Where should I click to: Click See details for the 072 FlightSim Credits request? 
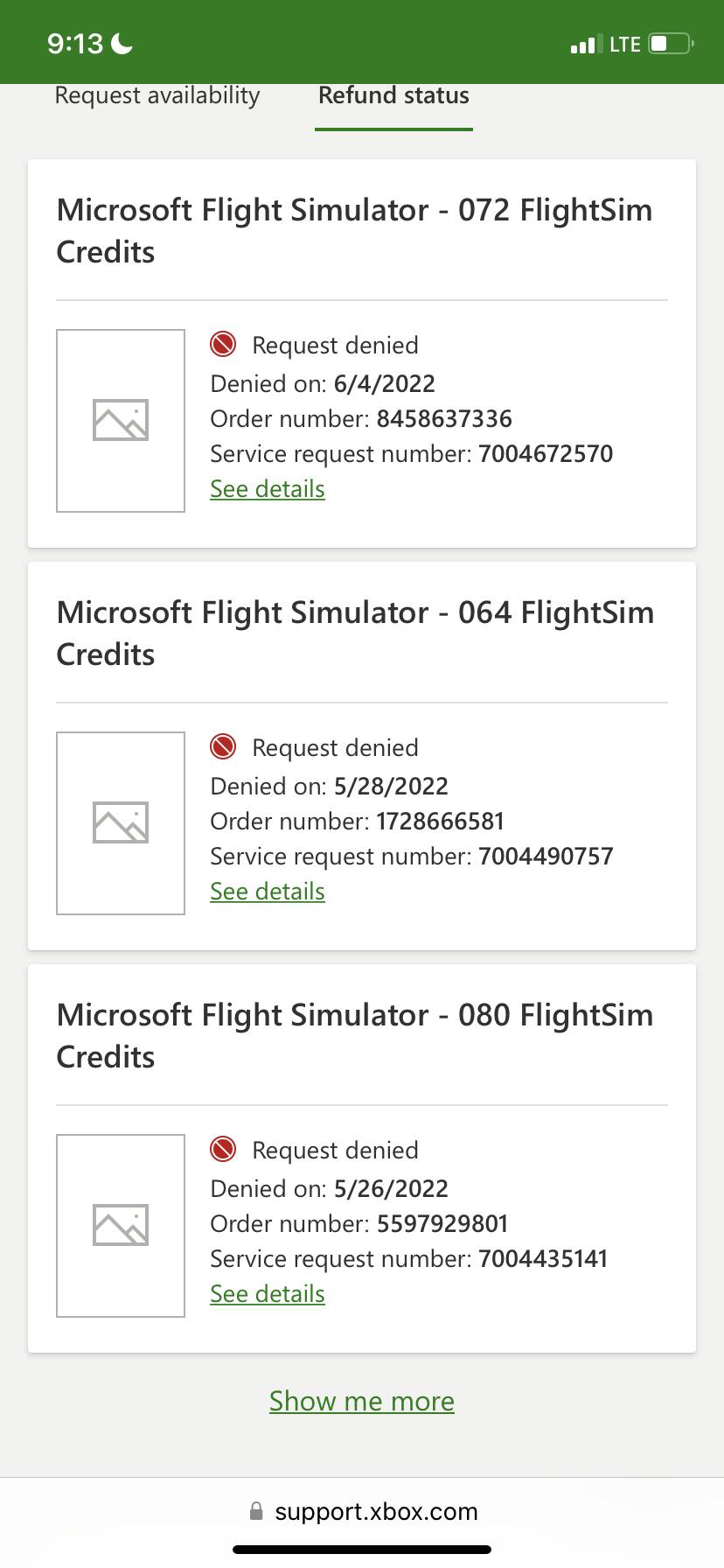pos(268,489)
